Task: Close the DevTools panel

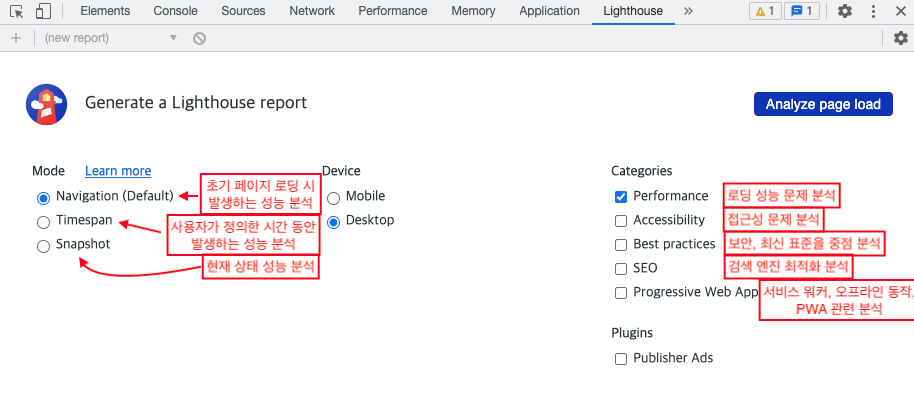Action: [x=900, y=11]
